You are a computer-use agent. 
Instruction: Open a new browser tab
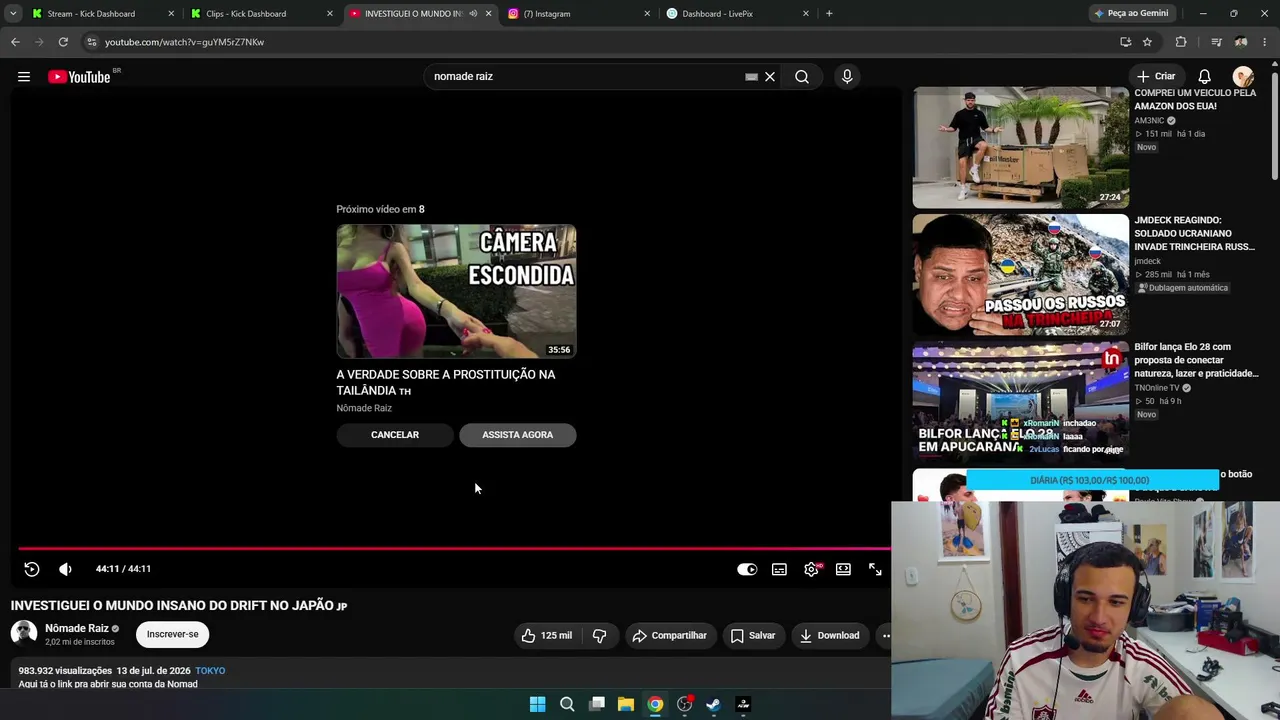point(829,14)
